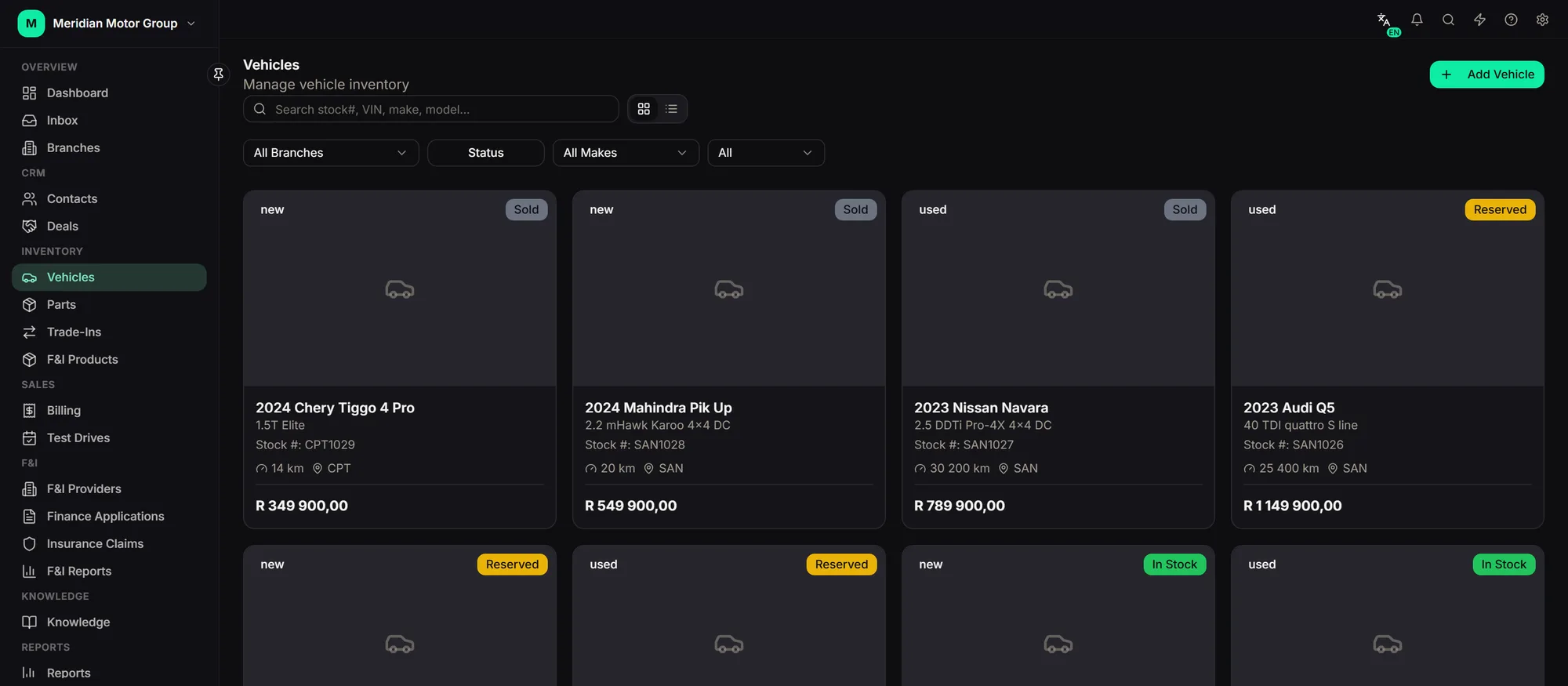Screen dimensions: 1568x686
Task: Click the search magnifier in top bar
Action: 1448,20
